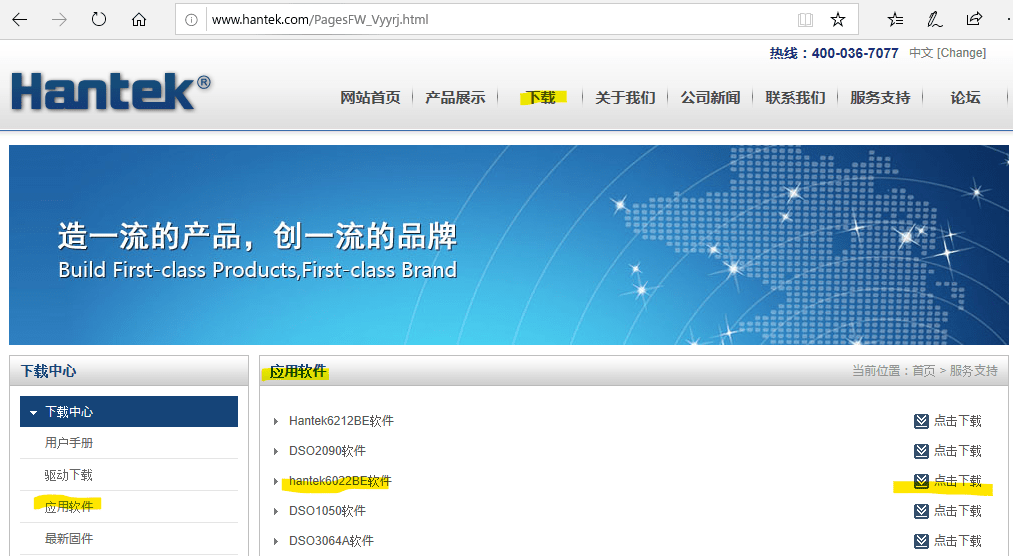Share this page via share icon

tap(974, 19)
